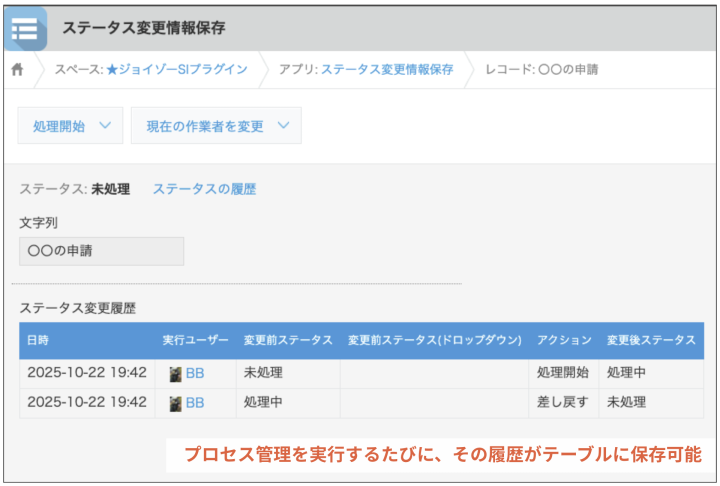Image resolution: width=720 pixels, height=486 pixels.
Task: Go to portal via home icon
Action: pos(17,69)
